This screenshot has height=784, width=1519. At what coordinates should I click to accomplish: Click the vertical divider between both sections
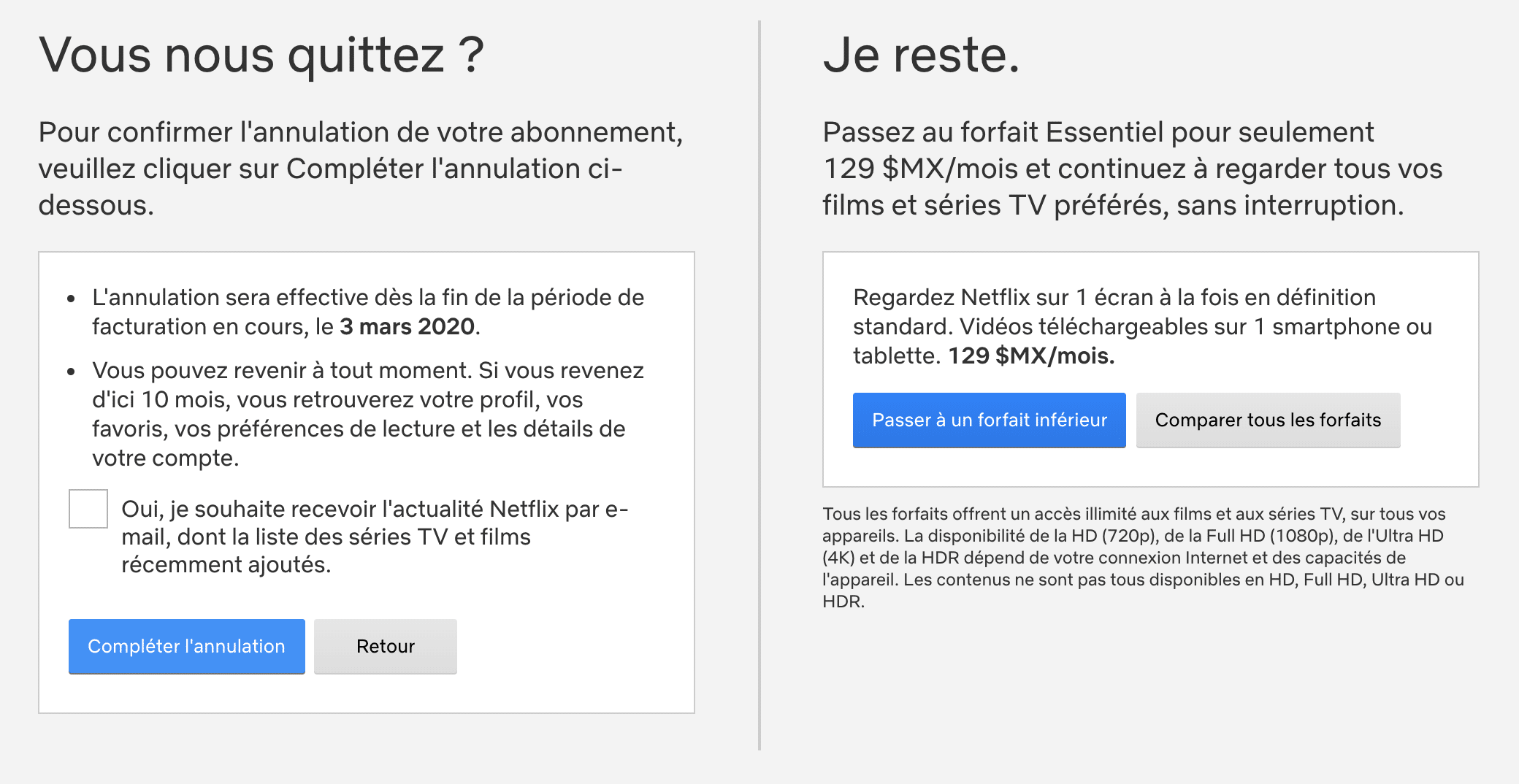[759, 385]
